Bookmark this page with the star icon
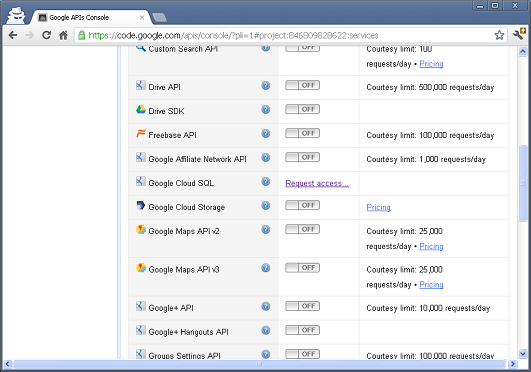Viewport: 531px width, 372px height. (x=500, y=35)
